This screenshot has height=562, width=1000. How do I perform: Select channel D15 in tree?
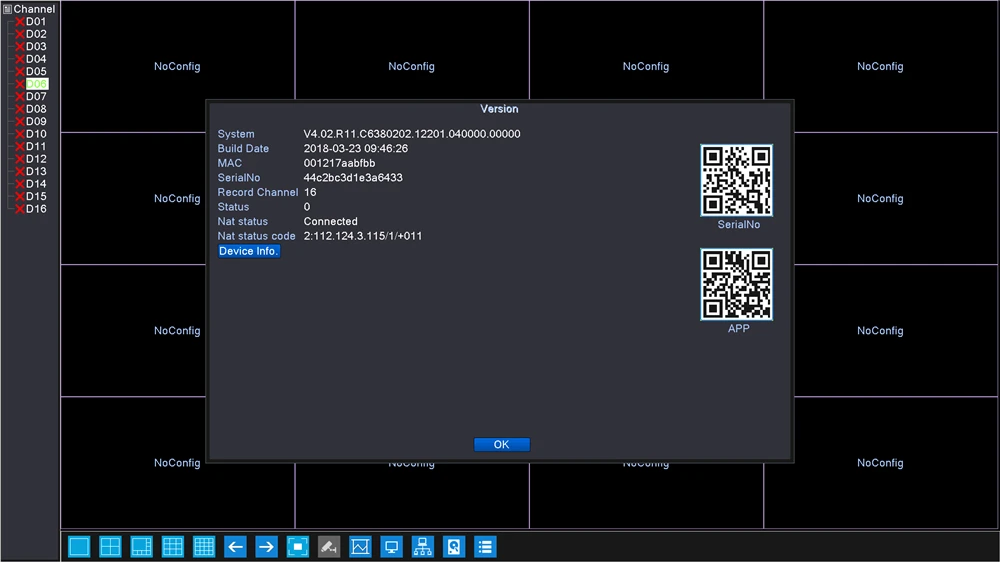[x=36, y=196]
